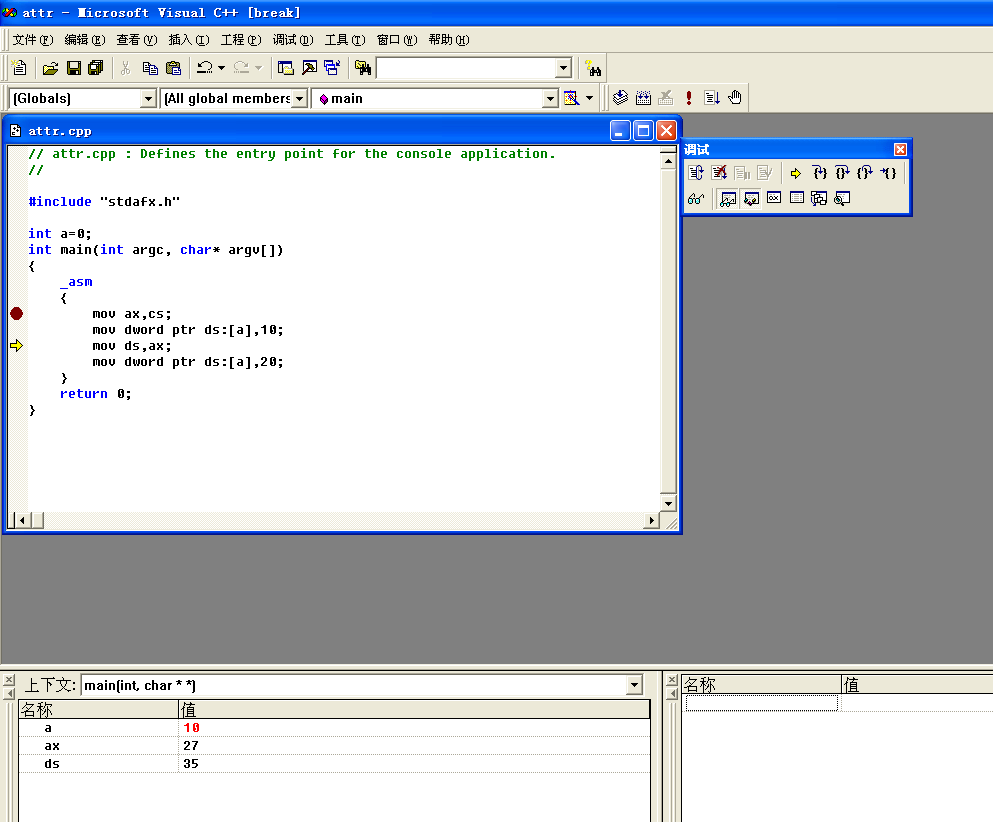Toggle the Variables window button
Screen dimensions: 993x822
click(750, 198)
